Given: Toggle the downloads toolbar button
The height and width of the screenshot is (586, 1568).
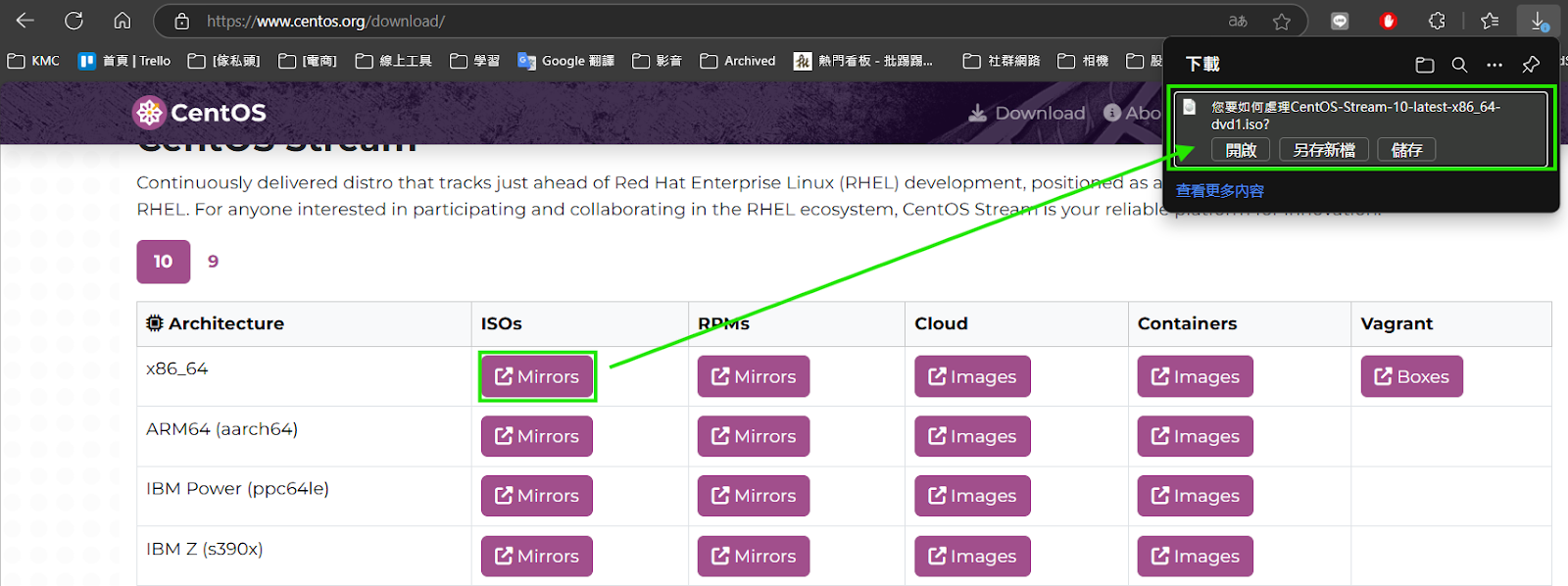Looking at the screenshot, I should [x=1538, y=21].
